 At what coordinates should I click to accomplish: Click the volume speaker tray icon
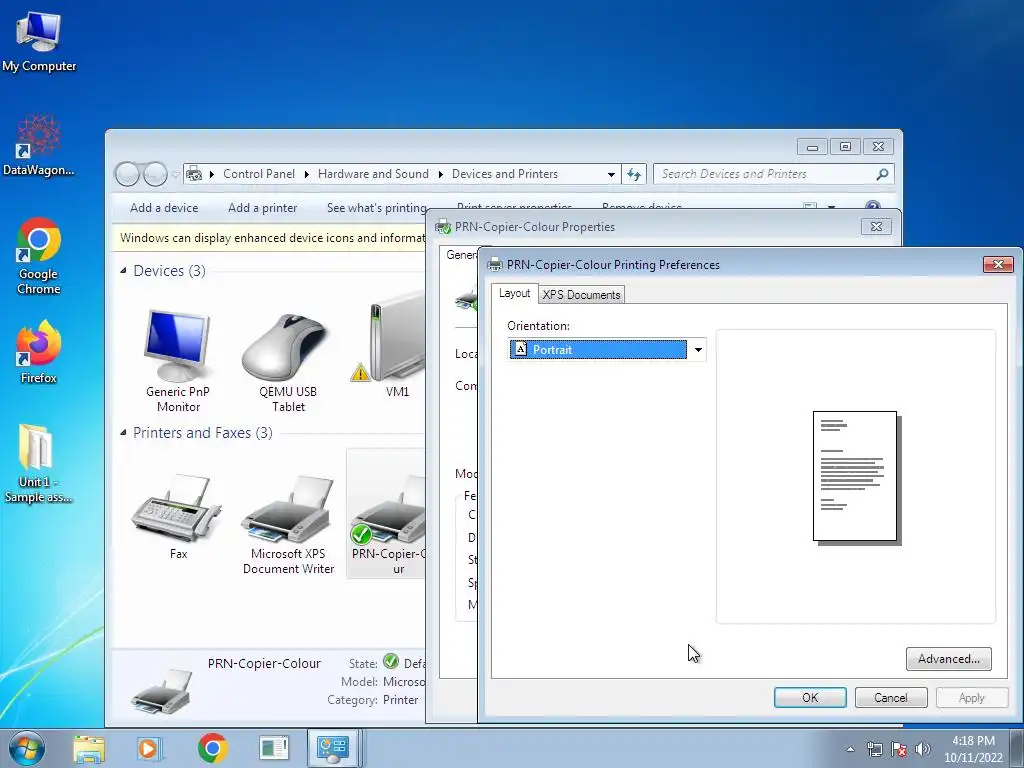(923, 749)
